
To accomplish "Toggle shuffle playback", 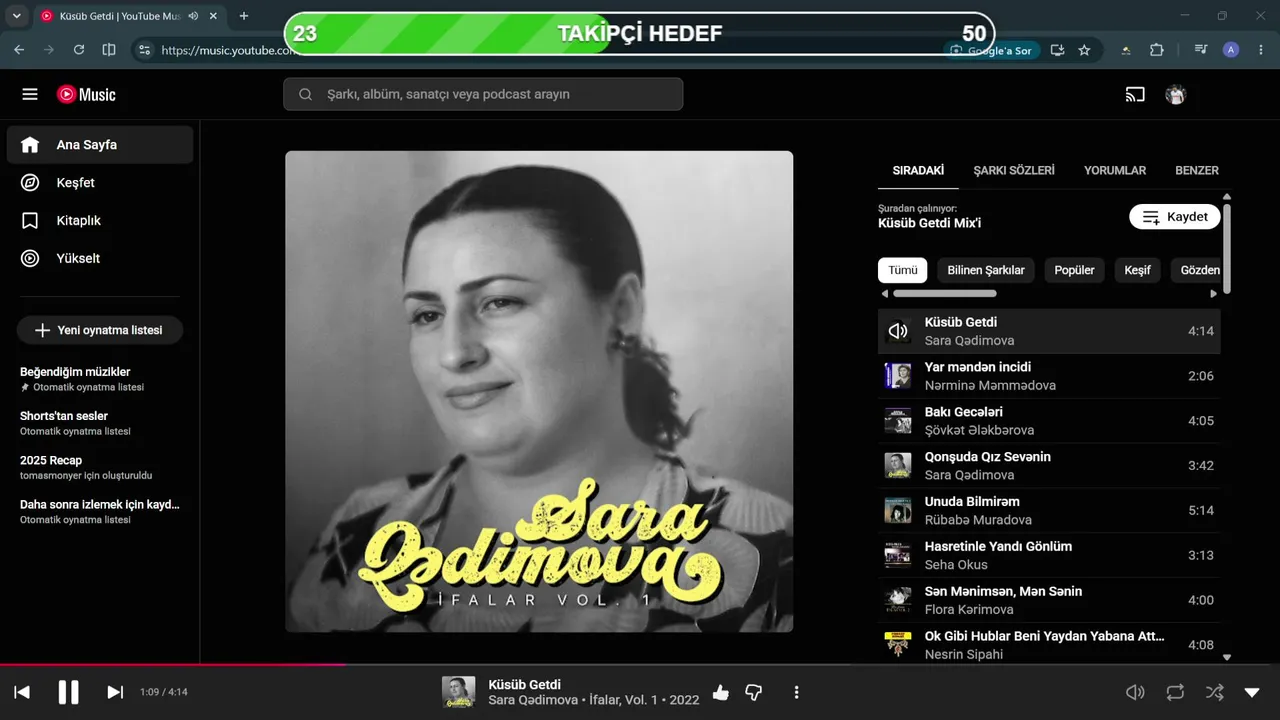I will tap(1214, 692).
